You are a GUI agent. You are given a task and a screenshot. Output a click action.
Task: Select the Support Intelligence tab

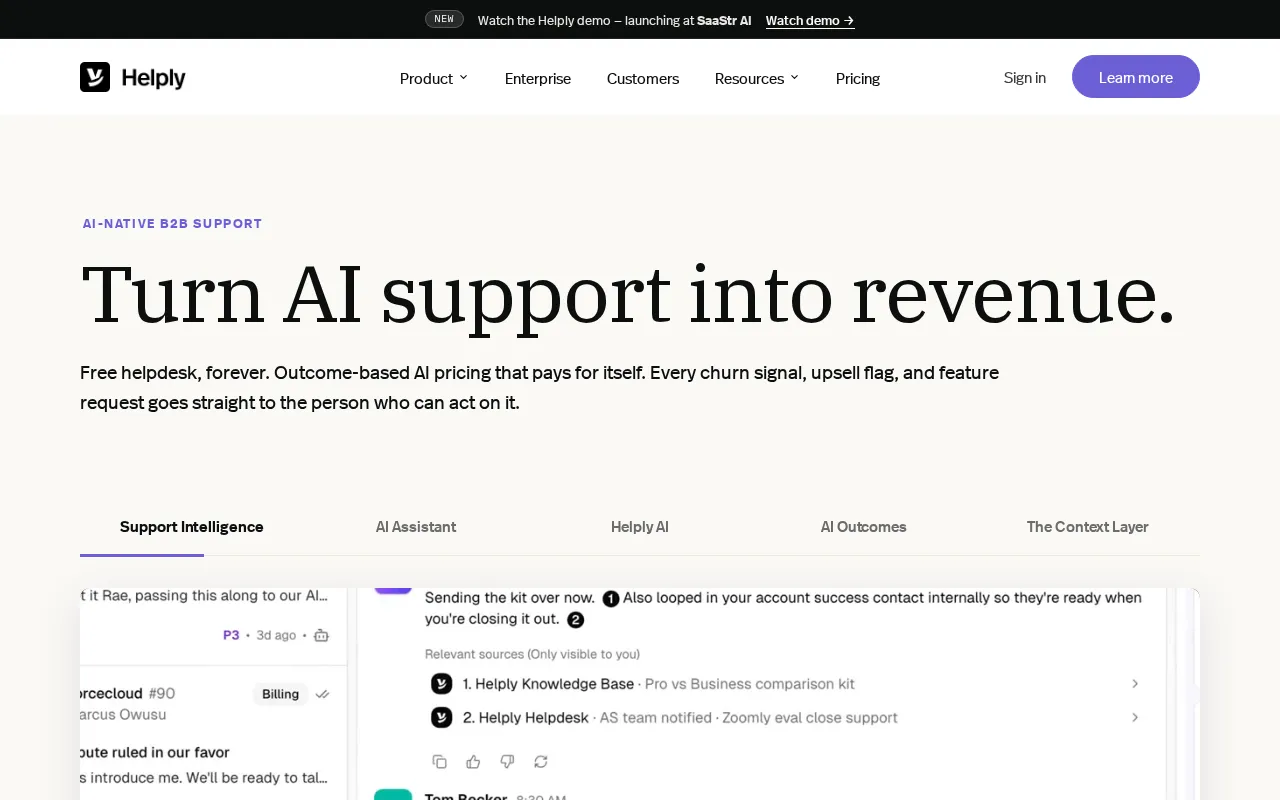[192, 527]
